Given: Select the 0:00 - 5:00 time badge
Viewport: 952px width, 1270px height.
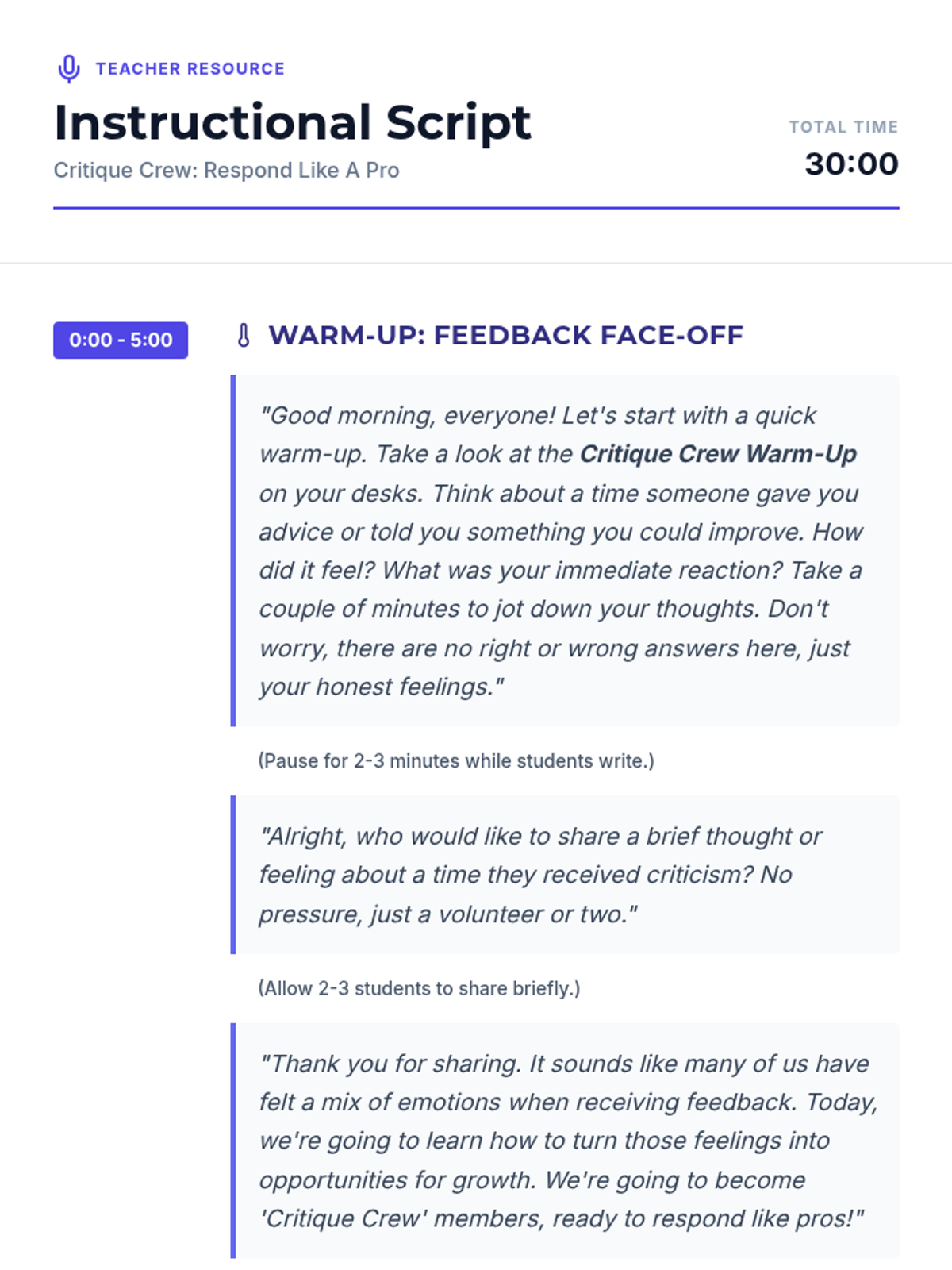Looking at the screenshot, I should coord(121,340).
